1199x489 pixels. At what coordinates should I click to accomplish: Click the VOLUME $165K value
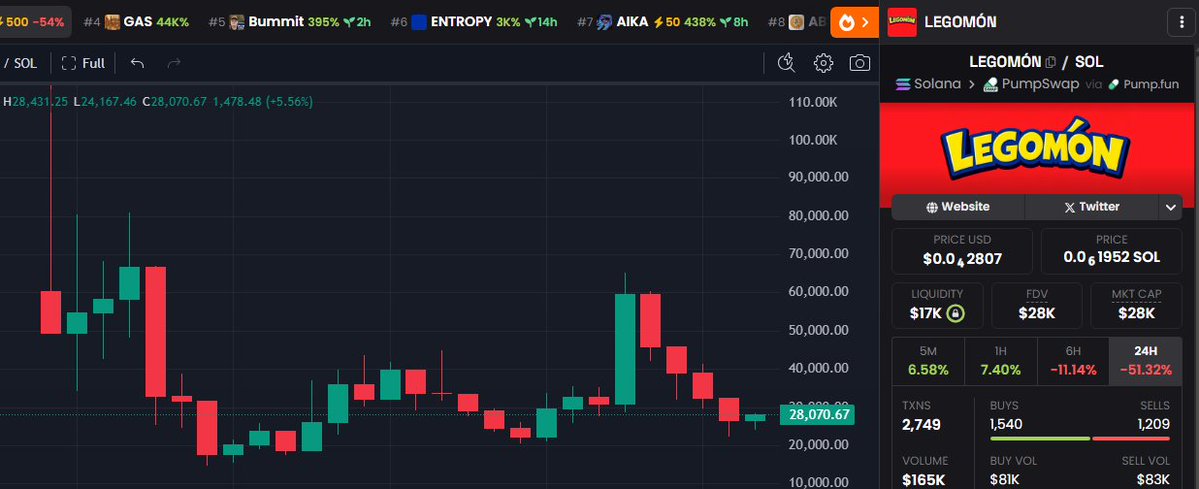pyautogui.click(x=923, y=480)
